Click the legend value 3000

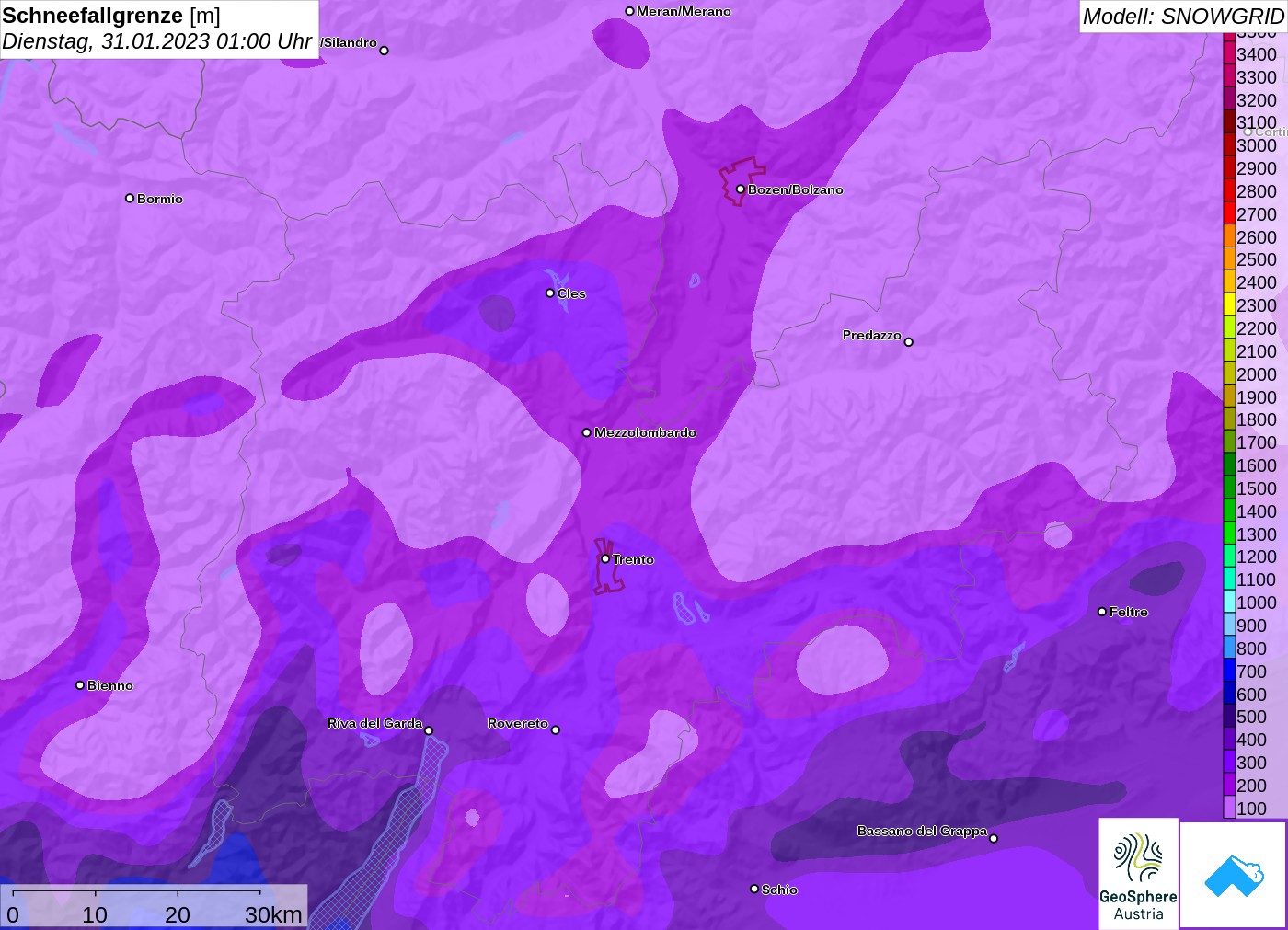(x=1257, y=145)
